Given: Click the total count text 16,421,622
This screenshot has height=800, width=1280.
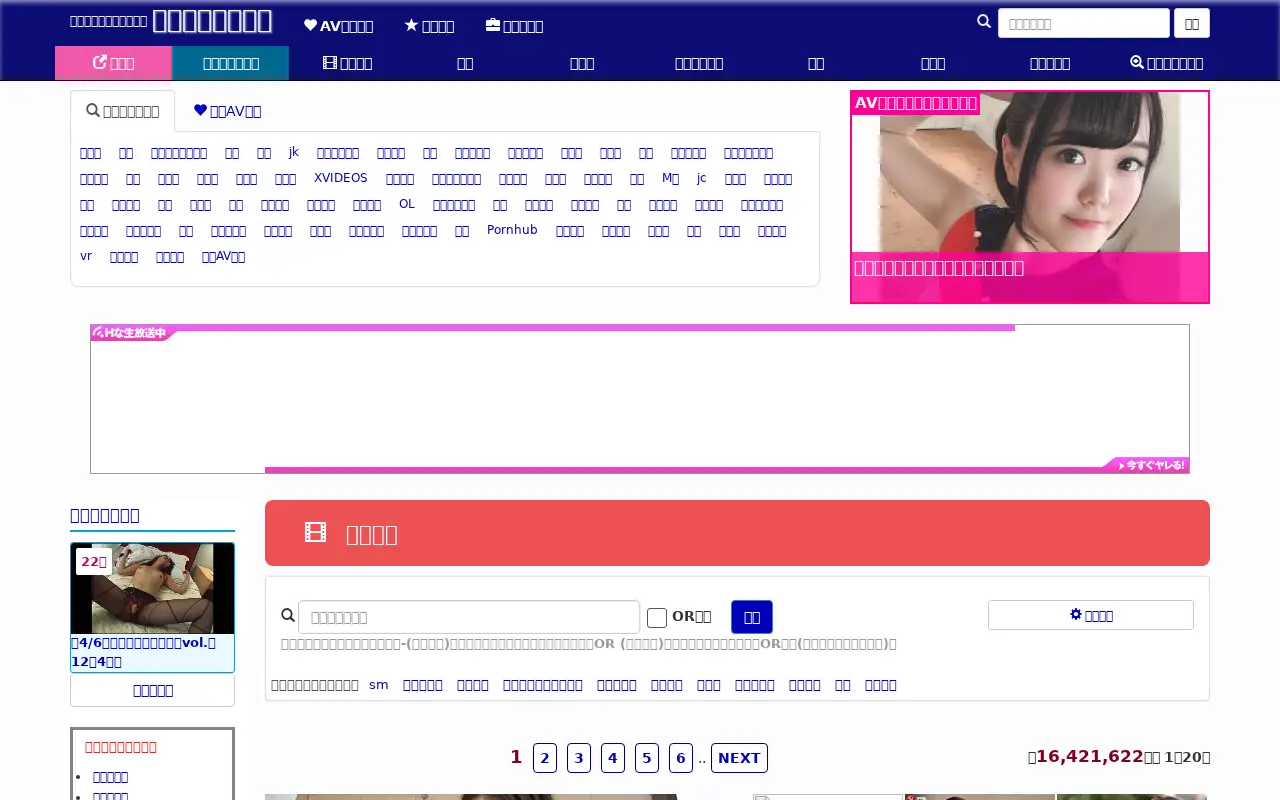Looking at the screenshot, I should click(1090, 757).
